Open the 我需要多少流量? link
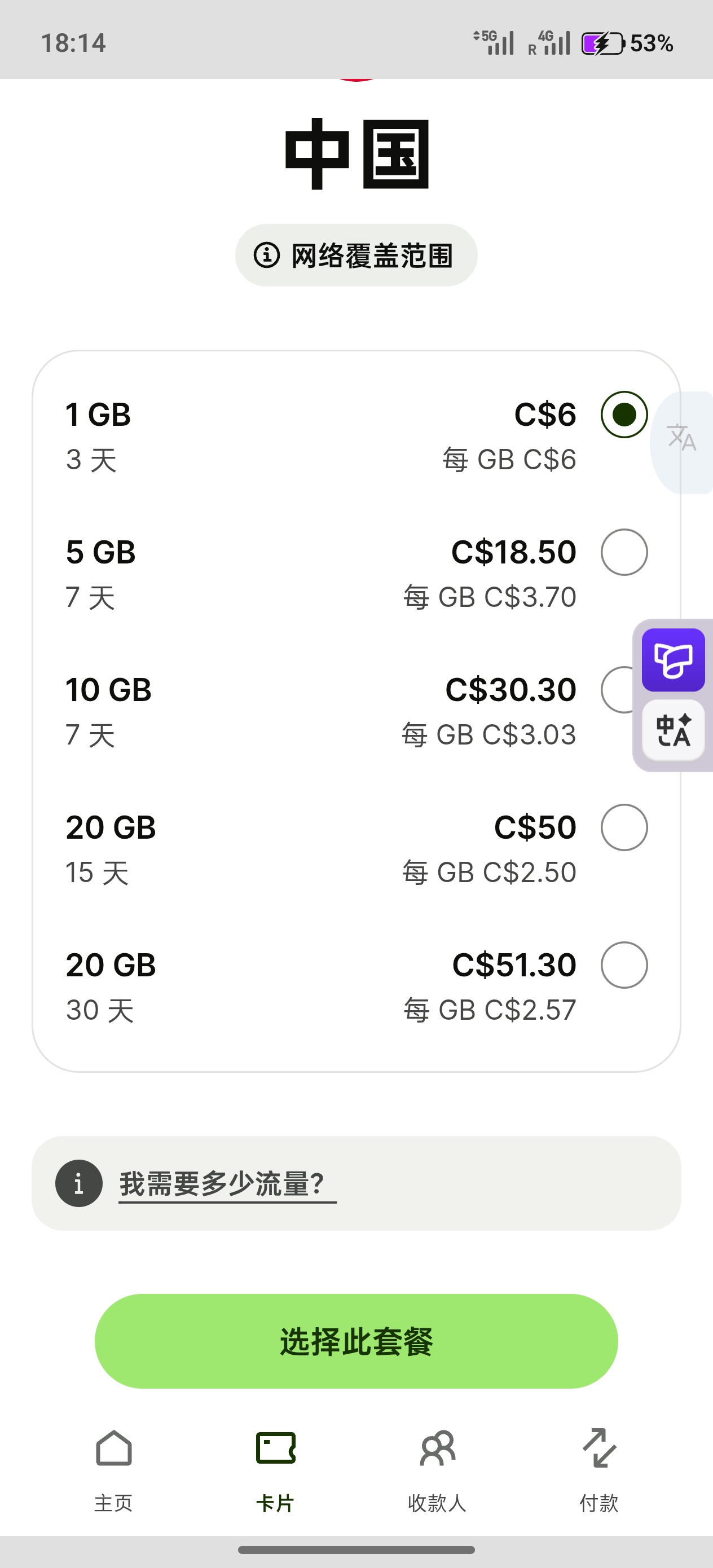This screenshot has height=1568, width=713. click(x=227, y=1184)
